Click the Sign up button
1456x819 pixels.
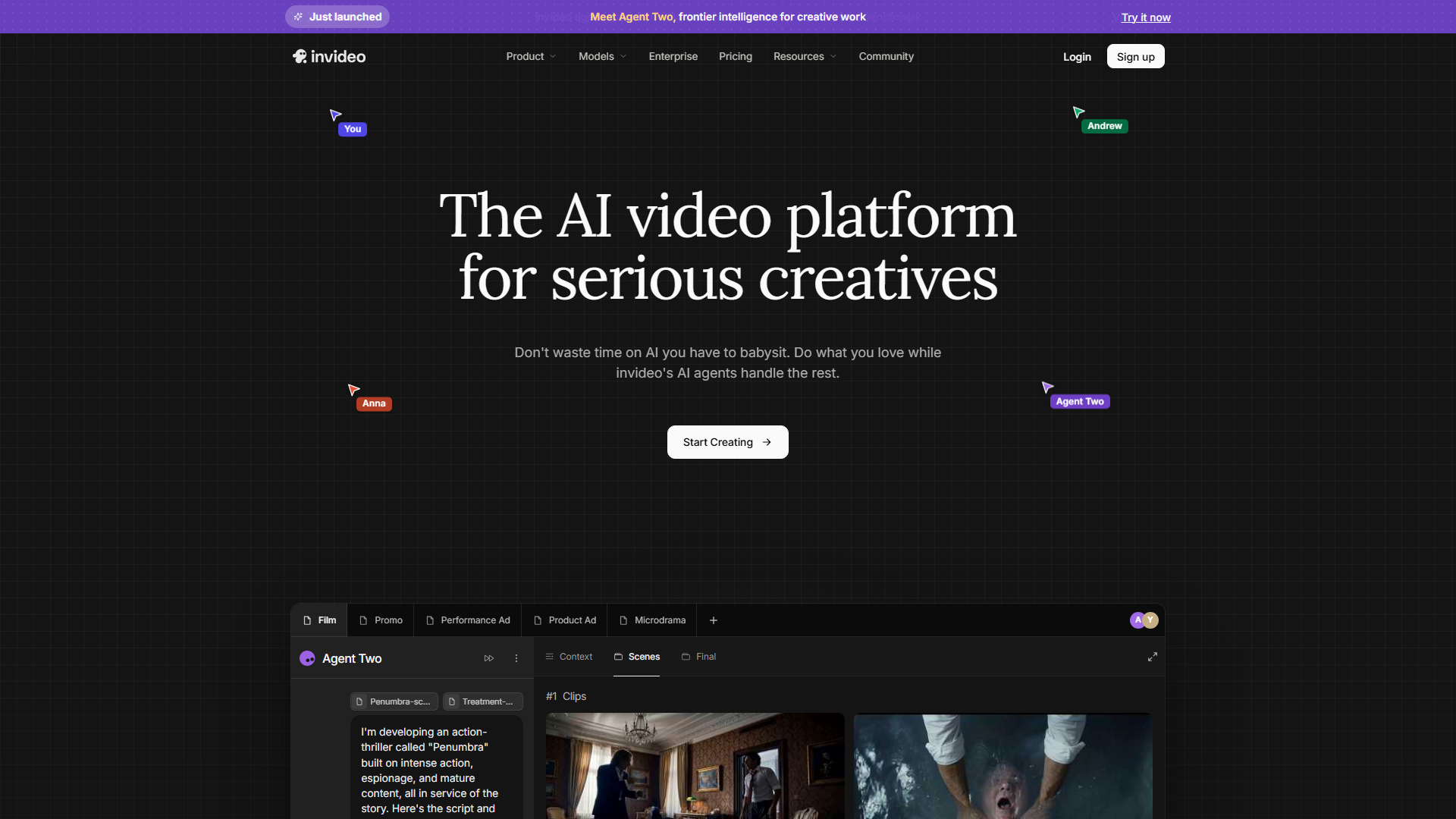pyautogui.click(x=1135, y=57)
